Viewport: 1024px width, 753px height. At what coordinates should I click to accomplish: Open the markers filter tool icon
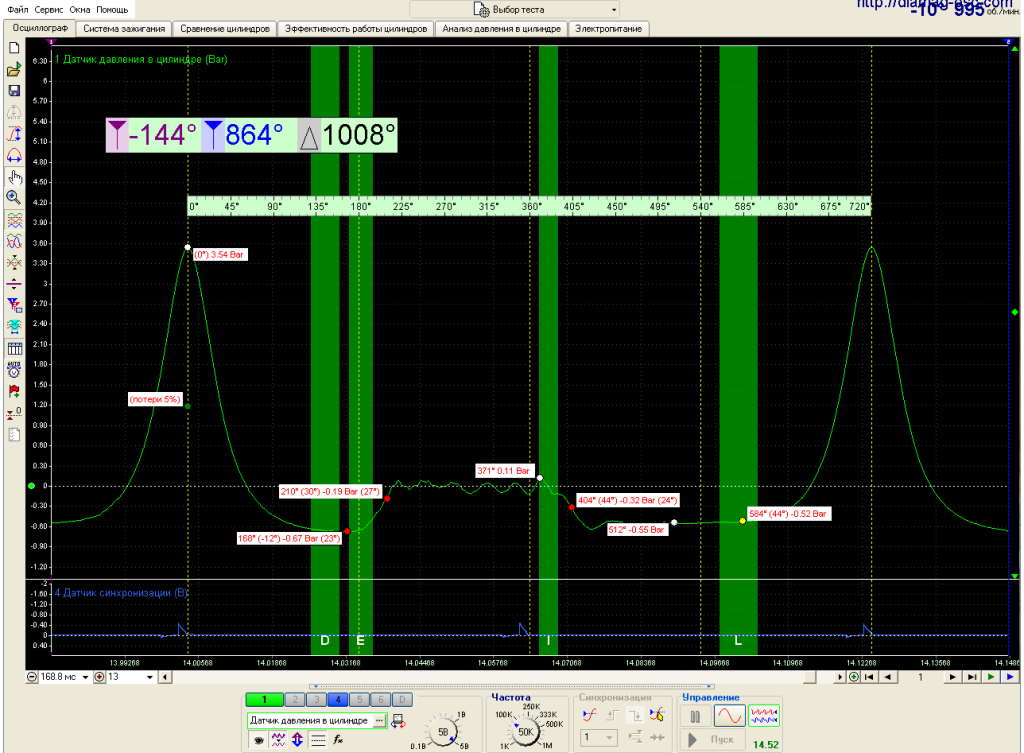(14, 305)
